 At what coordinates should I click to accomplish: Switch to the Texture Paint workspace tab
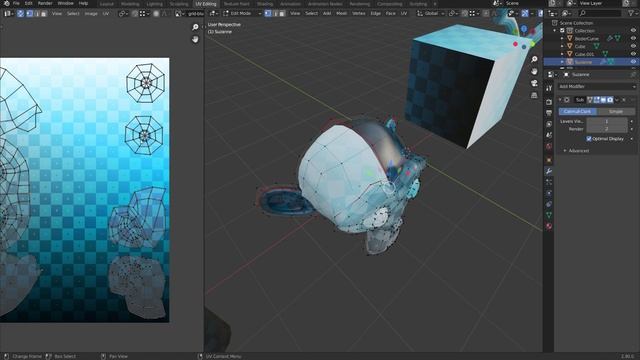236,4
